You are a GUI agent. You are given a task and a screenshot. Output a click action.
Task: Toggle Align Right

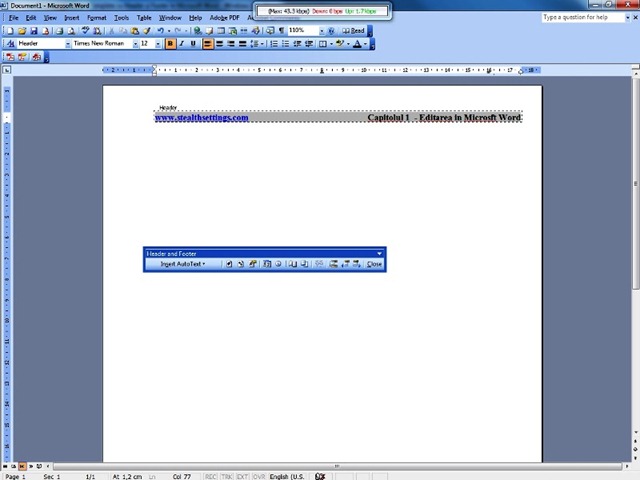(x=231, y=44)
